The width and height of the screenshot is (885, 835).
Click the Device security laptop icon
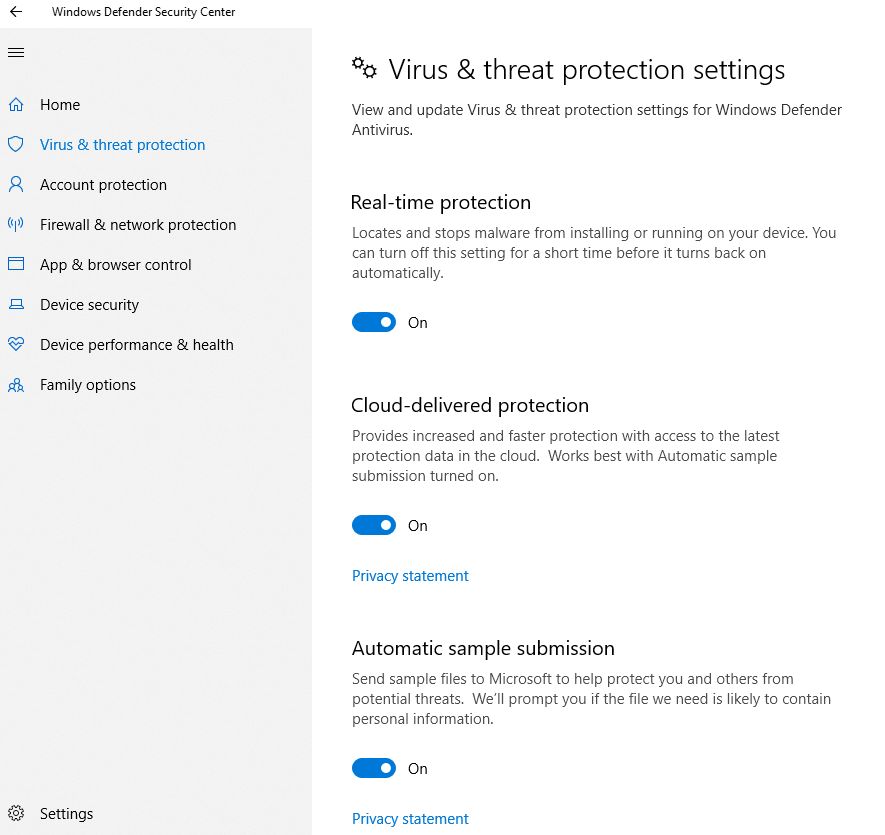tap(16, 304)
